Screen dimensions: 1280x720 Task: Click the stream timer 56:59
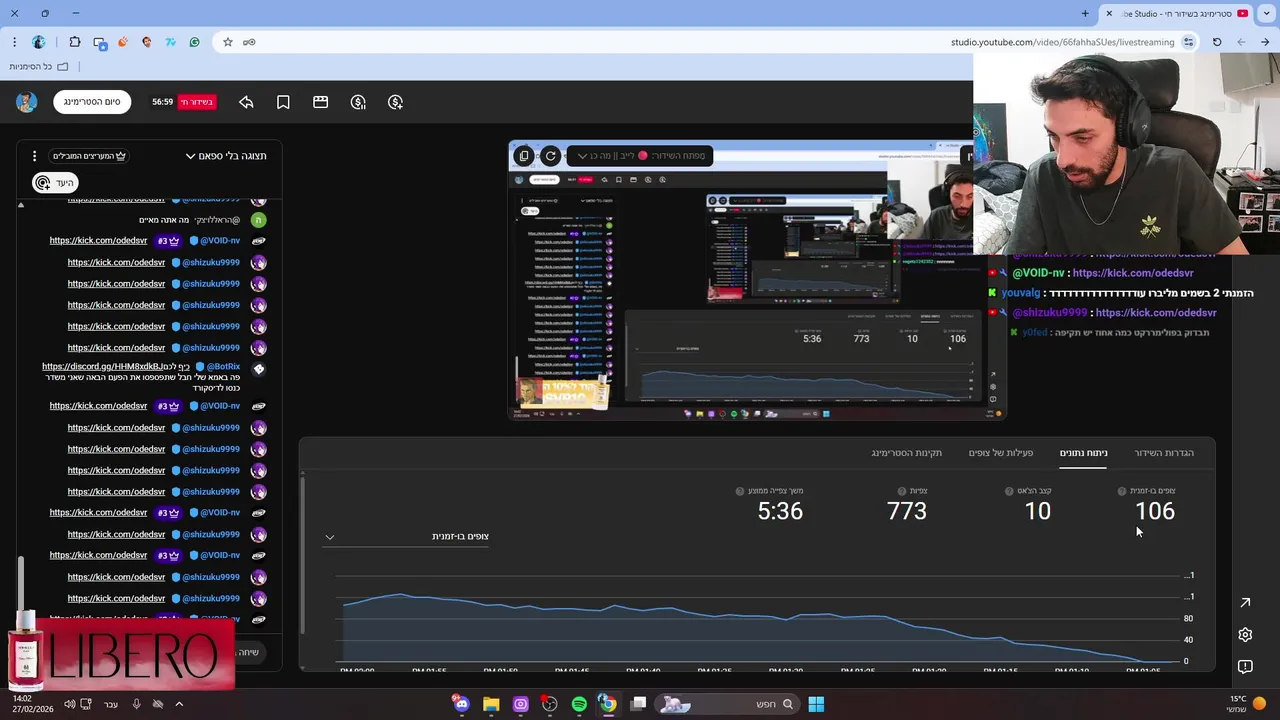pos(162,102)
